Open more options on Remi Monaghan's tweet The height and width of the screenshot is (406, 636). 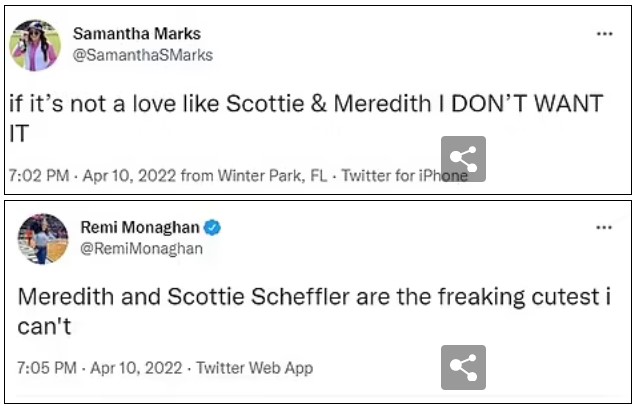pos(604,228)
